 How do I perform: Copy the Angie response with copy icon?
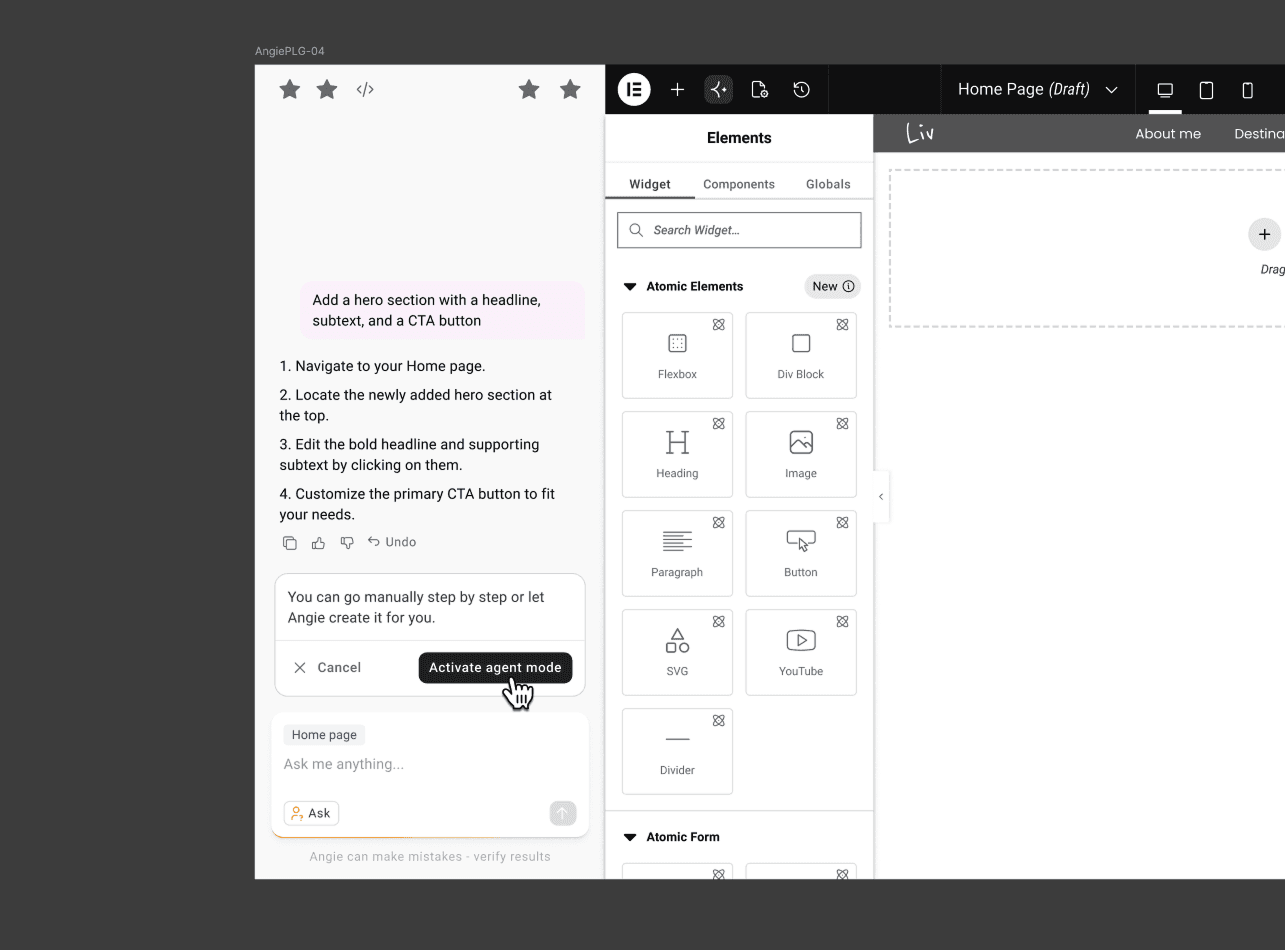coord(290,543)
